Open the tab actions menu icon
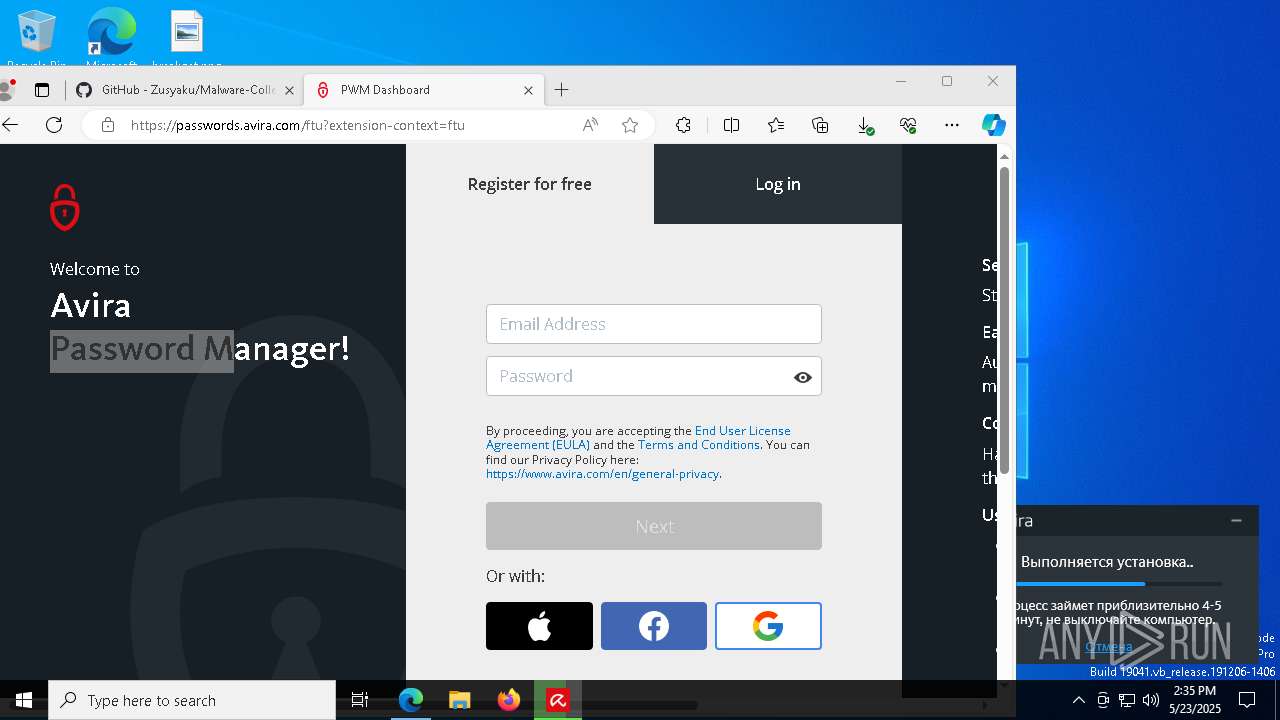The width and height of the screenshot is (1280, 720). [42, 90]
